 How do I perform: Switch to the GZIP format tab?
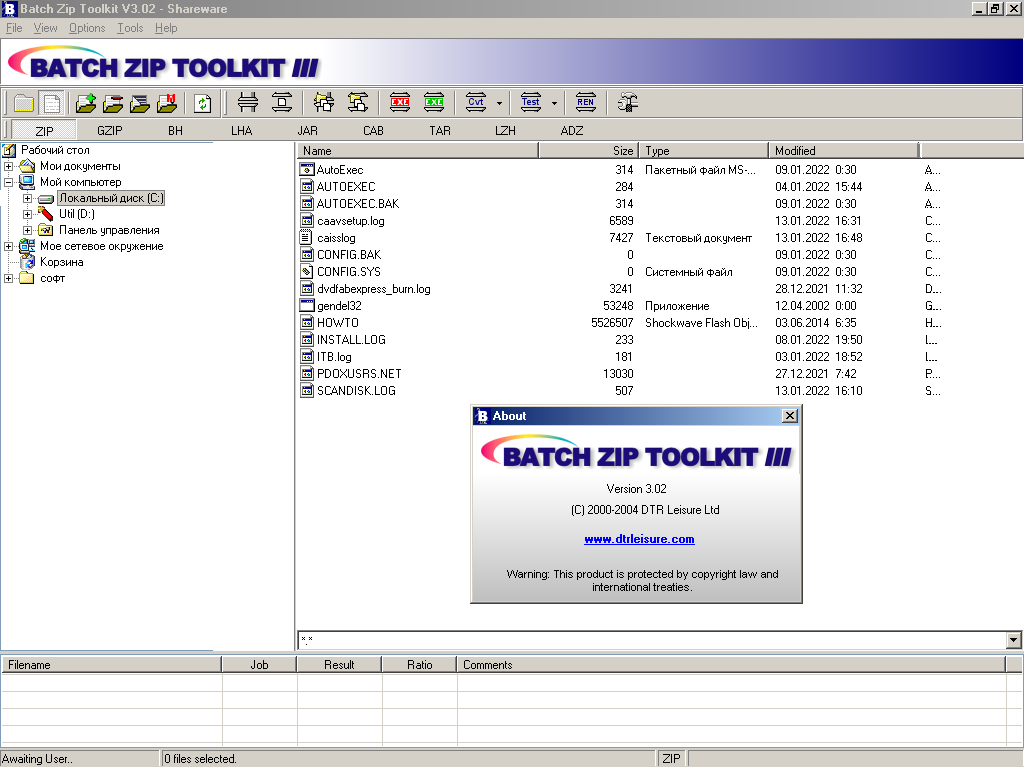[x=109, y=131]
